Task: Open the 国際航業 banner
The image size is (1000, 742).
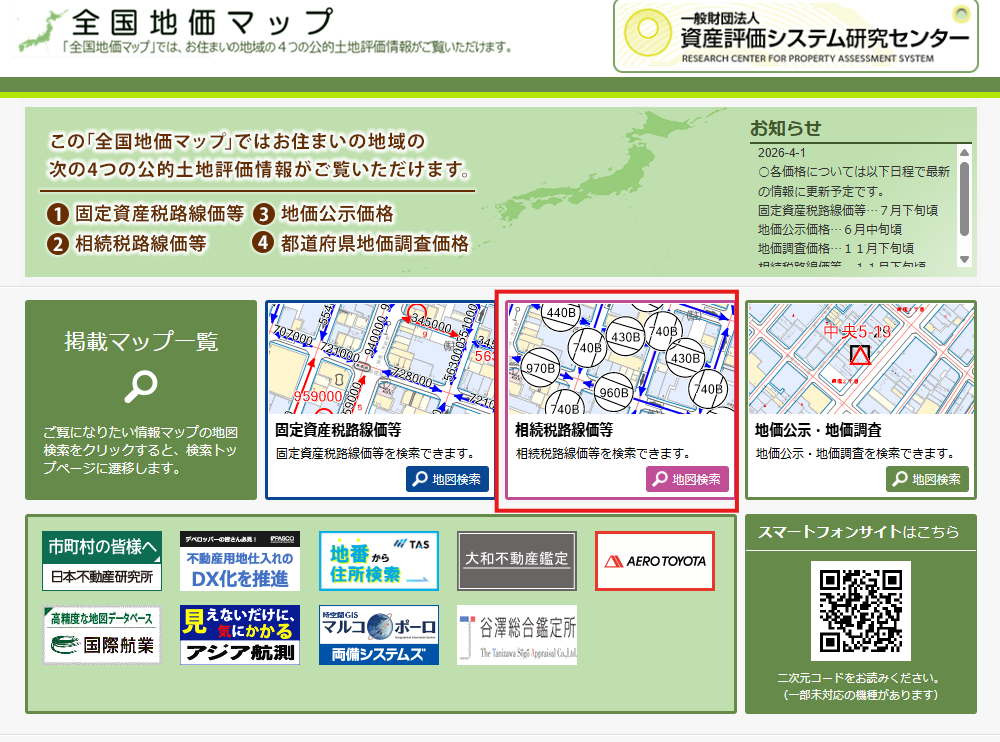Action: [102, 635]
